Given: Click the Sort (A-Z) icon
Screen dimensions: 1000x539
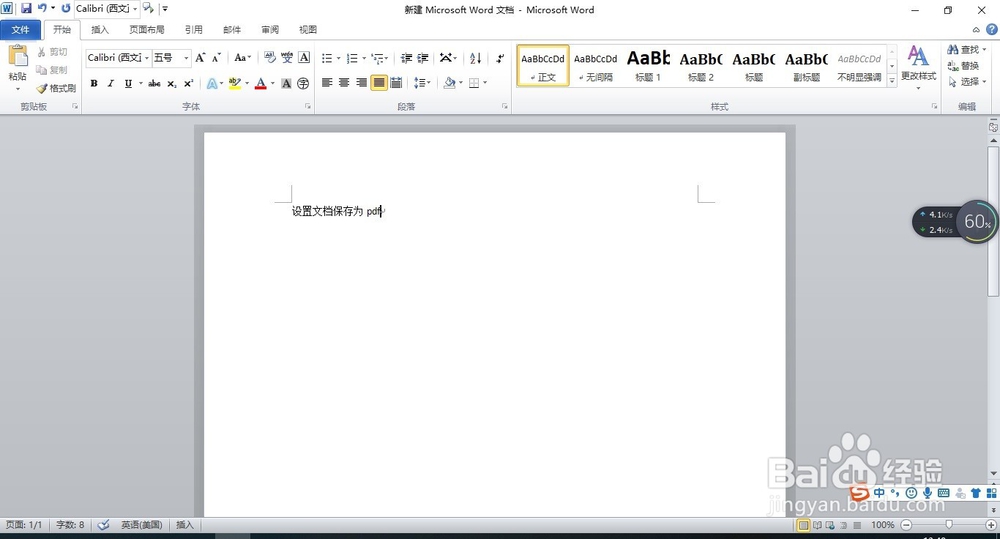Looking at the screenshot, I should (475, 59).
